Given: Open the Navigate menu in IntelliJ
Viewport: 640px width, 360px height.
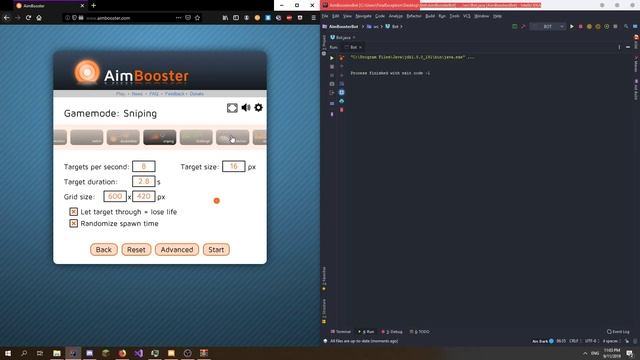Looking at the screenshot, I should [x=363, y=16].
